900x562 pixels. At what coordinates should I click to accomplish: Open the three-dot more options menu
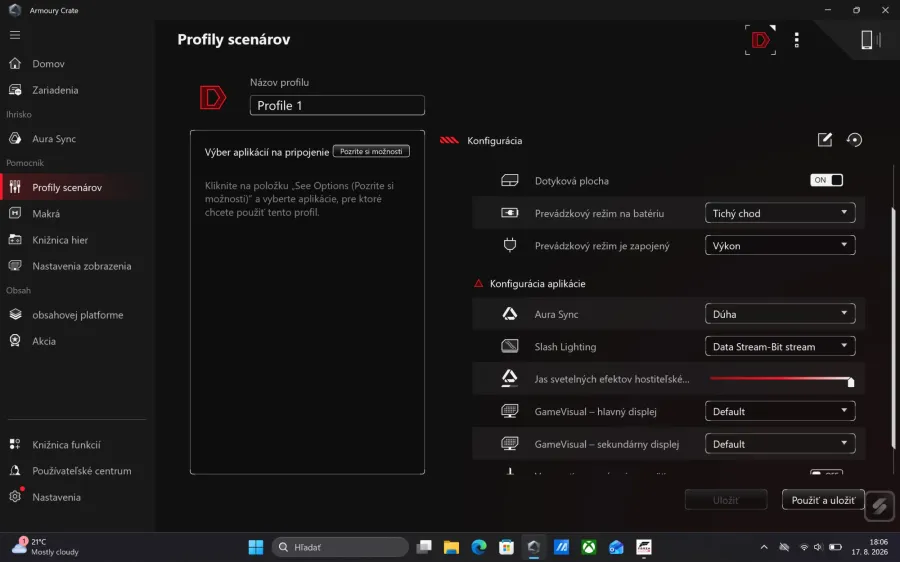[x=796, y=40]
